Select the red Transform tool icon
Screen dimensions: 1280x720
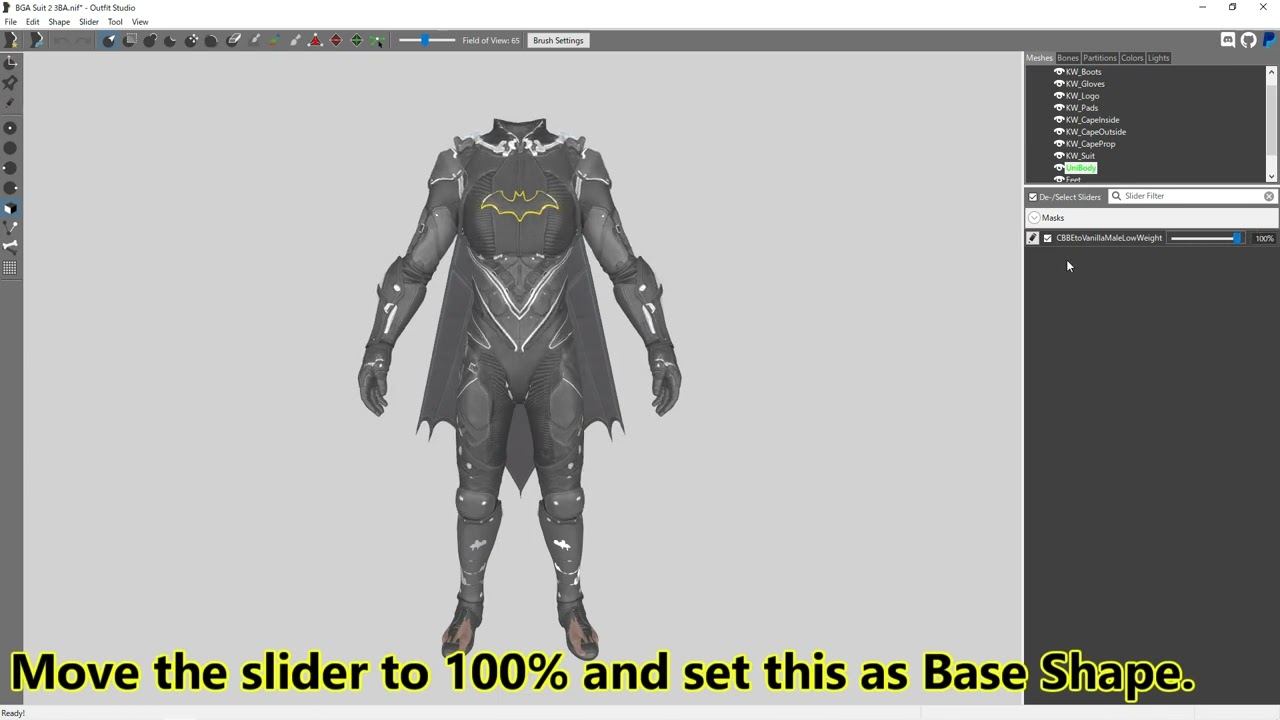[315, 40]
